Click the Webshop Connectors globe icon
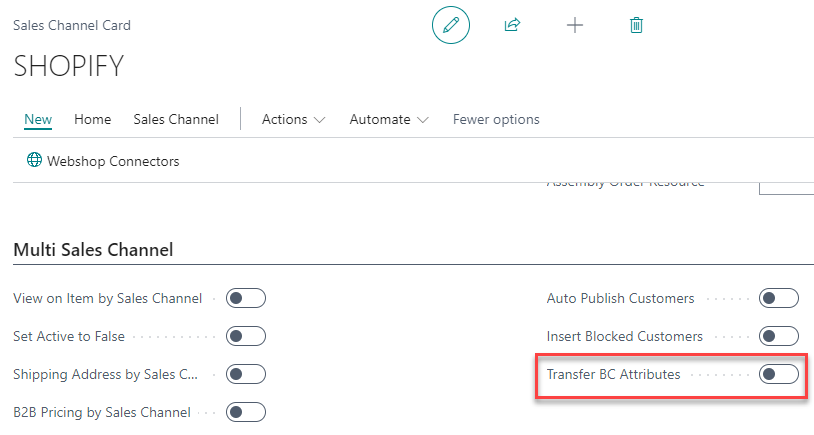The width and height of the screenshot is (814, 435). point(34,160)
